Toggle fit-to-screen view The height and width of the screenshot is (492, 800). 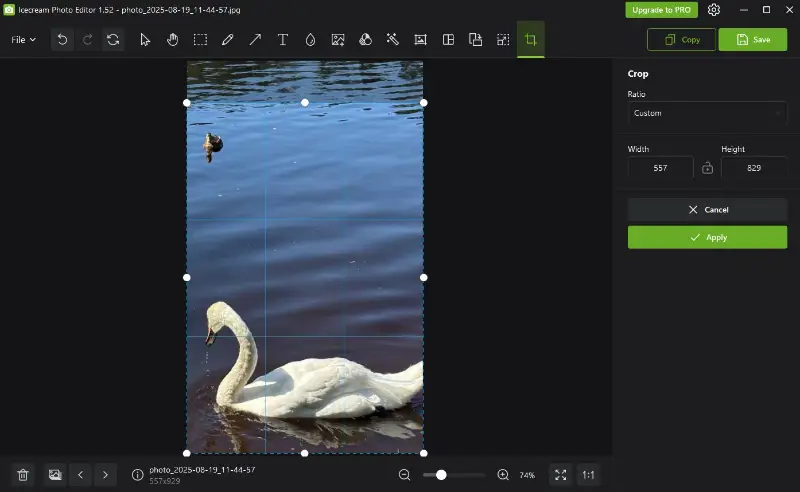click(560, 475)
